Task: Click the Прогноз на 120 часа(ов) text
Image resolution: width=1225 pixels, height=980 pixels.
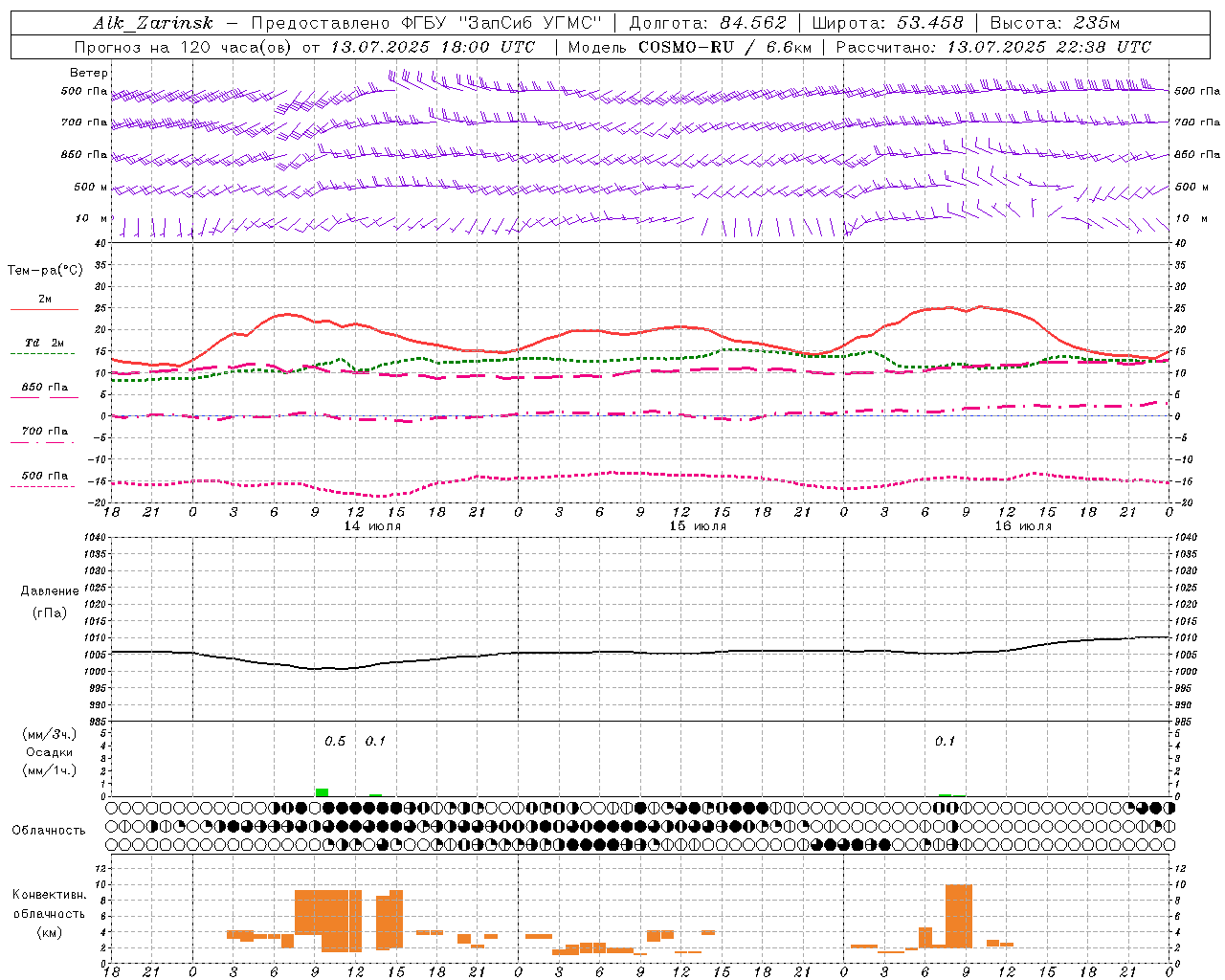Action: [184, 47]
